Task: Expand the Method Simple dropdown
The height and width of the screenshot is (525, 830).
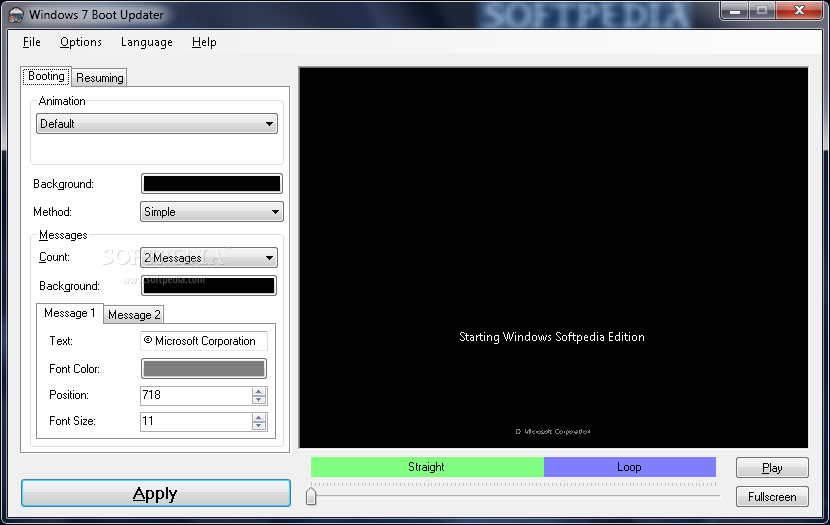Action: coord(212,212)
